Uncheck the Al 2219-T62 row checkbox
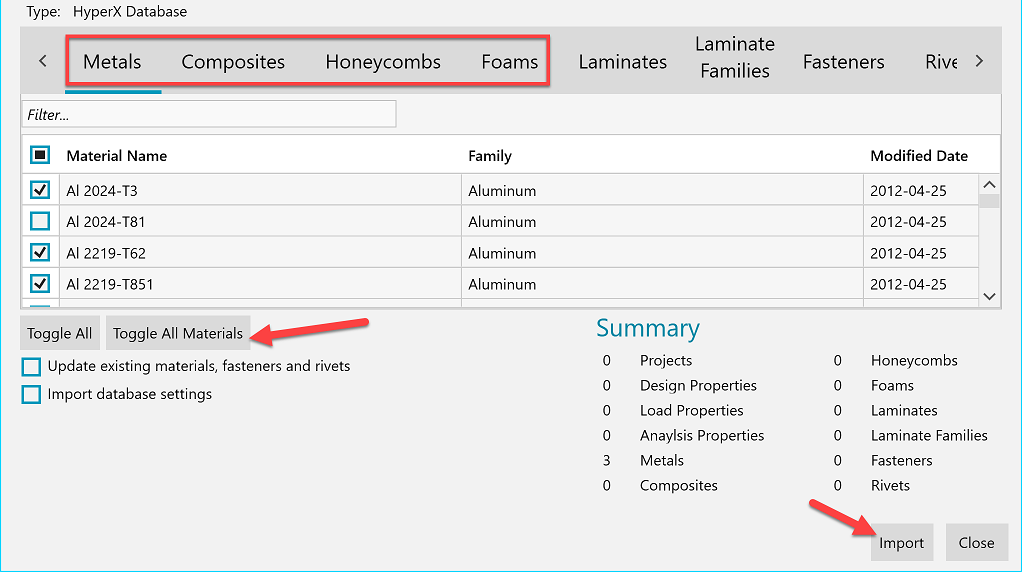Image resolution: width=1022 pixels, height=572 pixels. [x=40, y=252]
